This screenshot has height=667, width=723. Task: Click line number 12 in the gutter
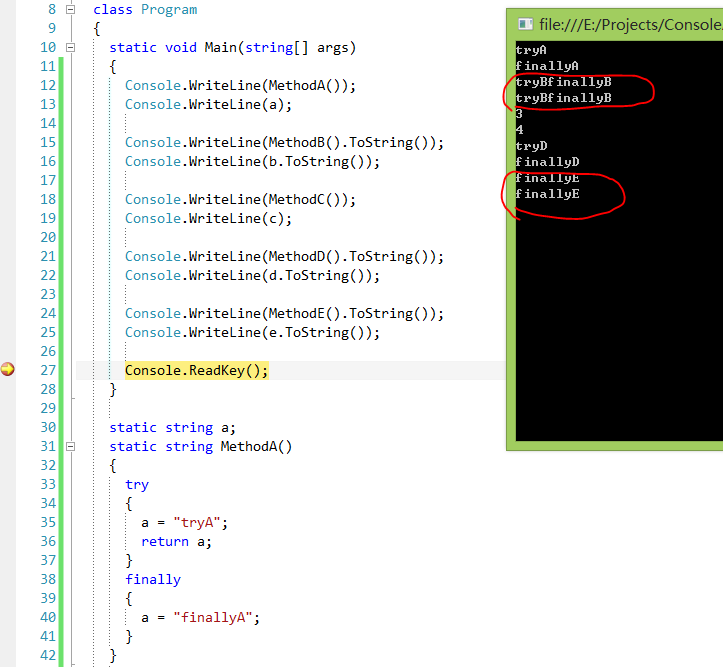[x=48, y=86]
